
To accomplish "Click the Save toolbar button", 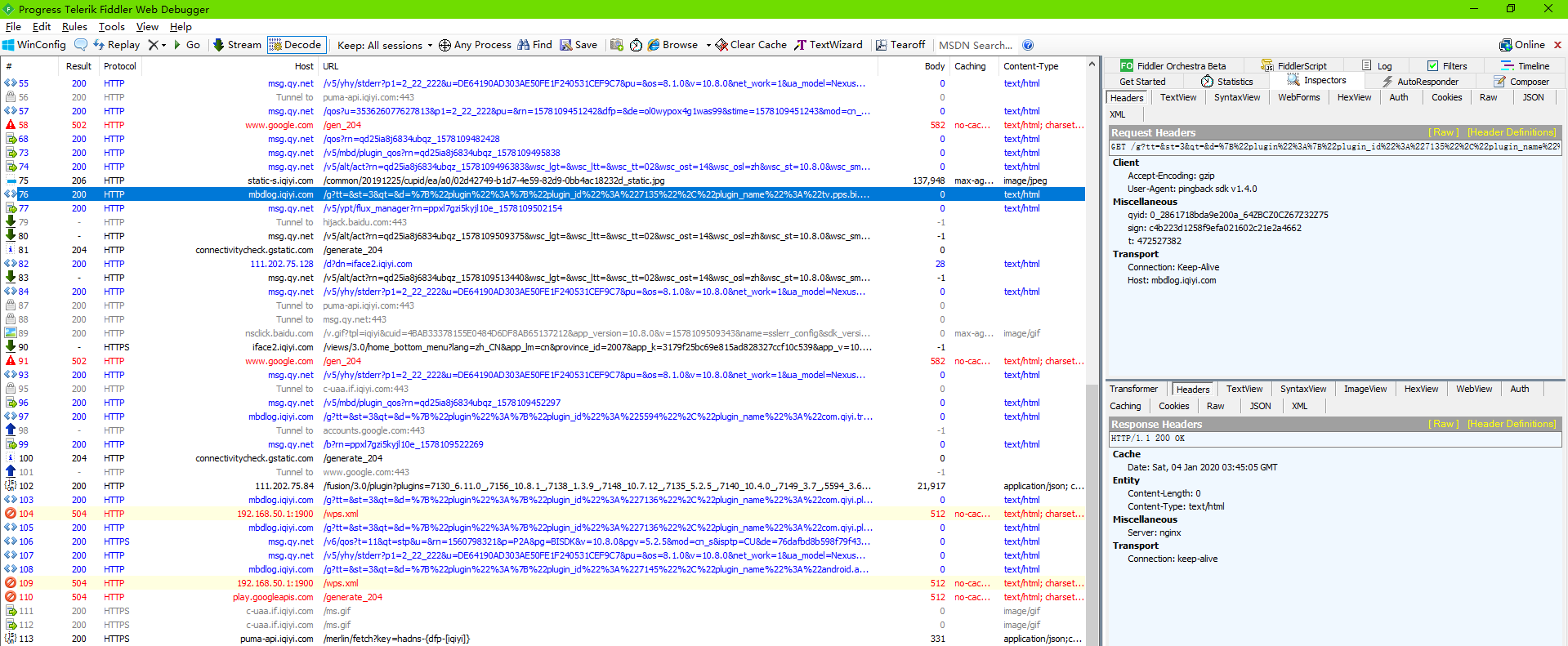I will (x=579, y=45).
